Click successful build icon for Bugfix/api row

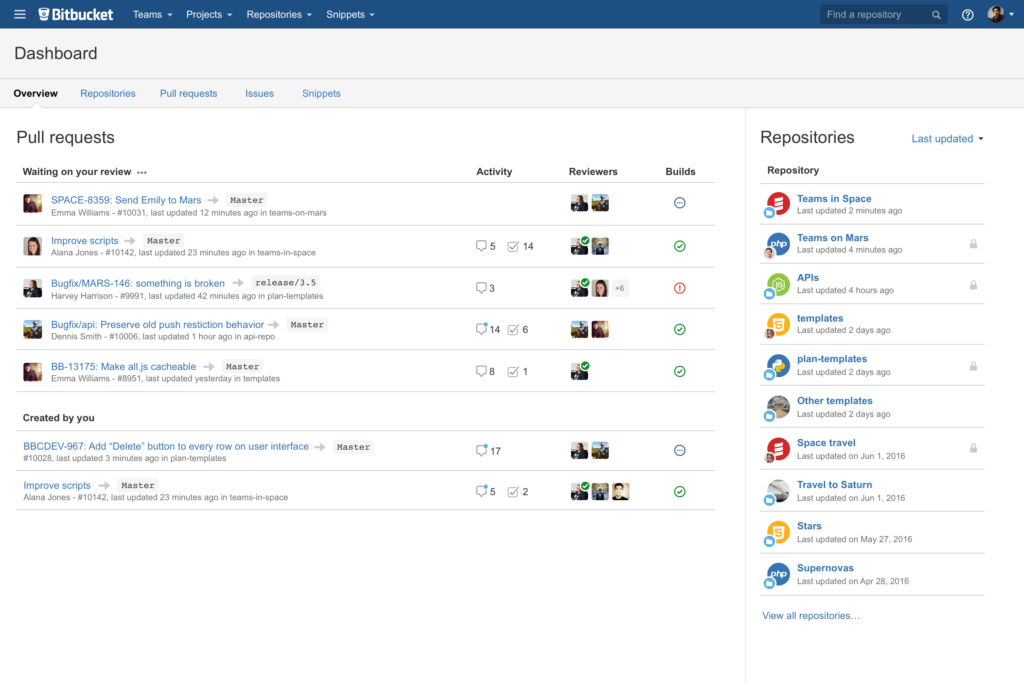click(679, 330)
